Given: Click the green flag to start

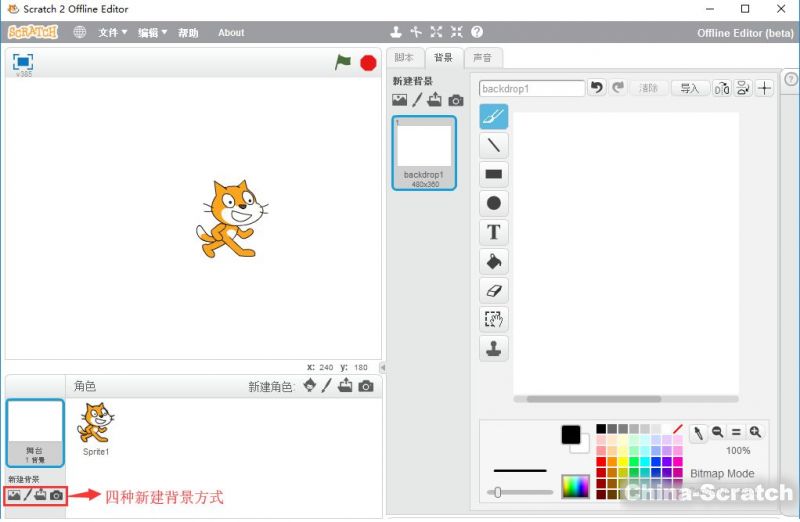Looking at the screenshot, I should point(343,62).
